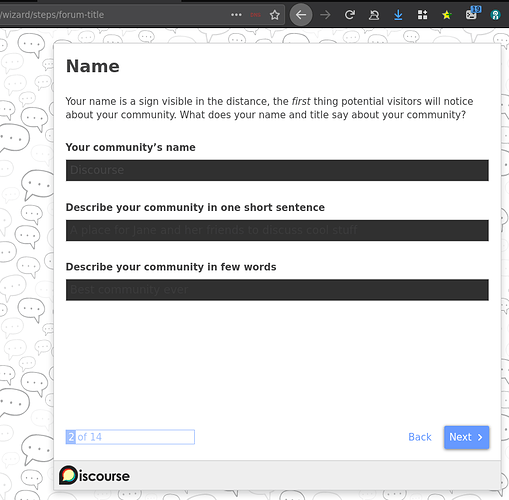Click 'Describe your community in few words' label

click(x=171, y=267)
